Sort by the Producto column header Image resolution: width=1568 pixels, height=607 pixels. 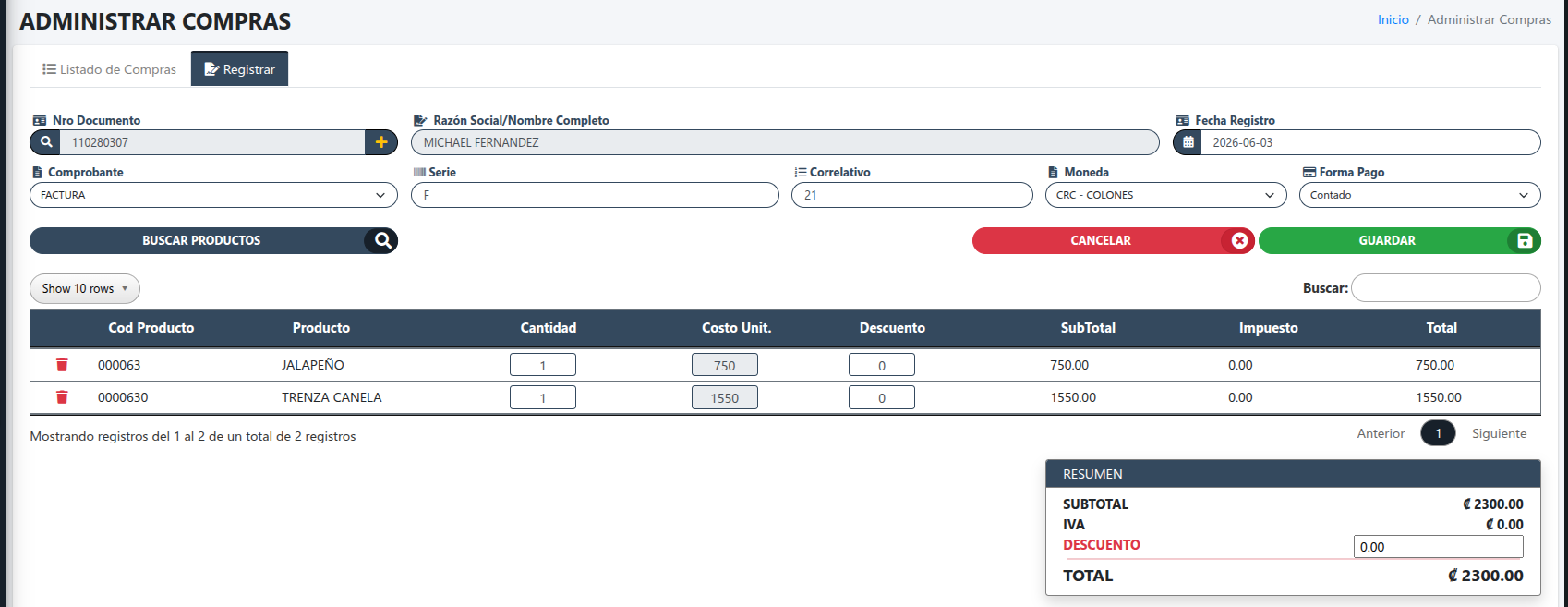pyautogui.click(x=321, y=328)
